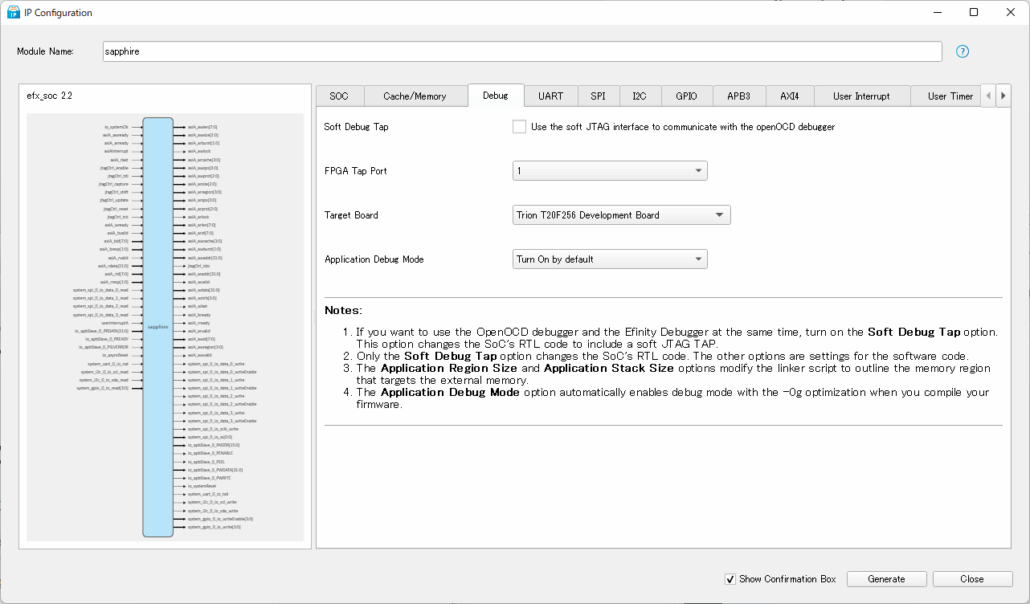The width and height of the screenshot is (1030, 604).
Task: Open the UART tab
Action: click(x=550, y=96)
